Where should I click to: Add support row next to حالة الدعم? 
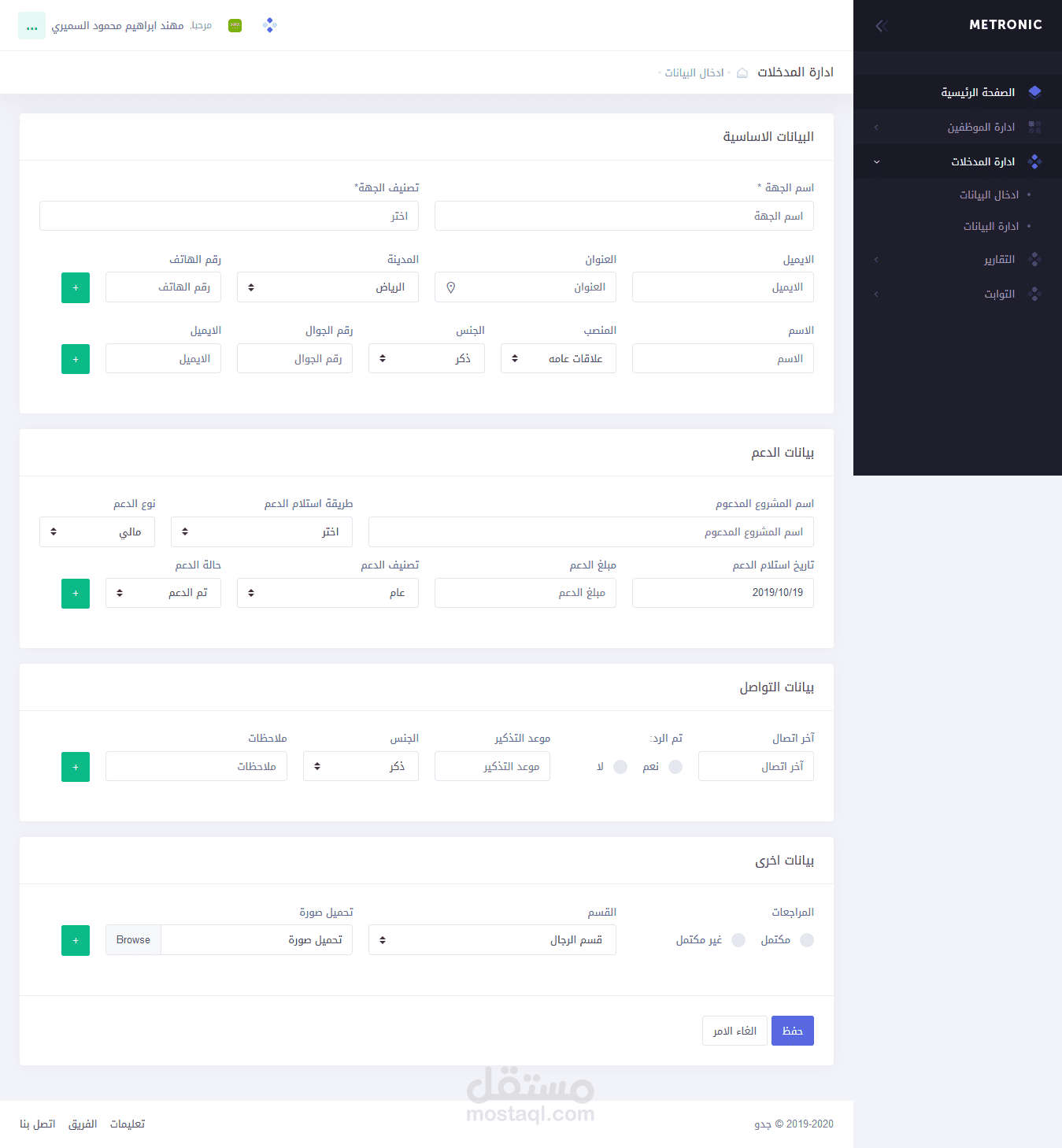coord(76,593)
